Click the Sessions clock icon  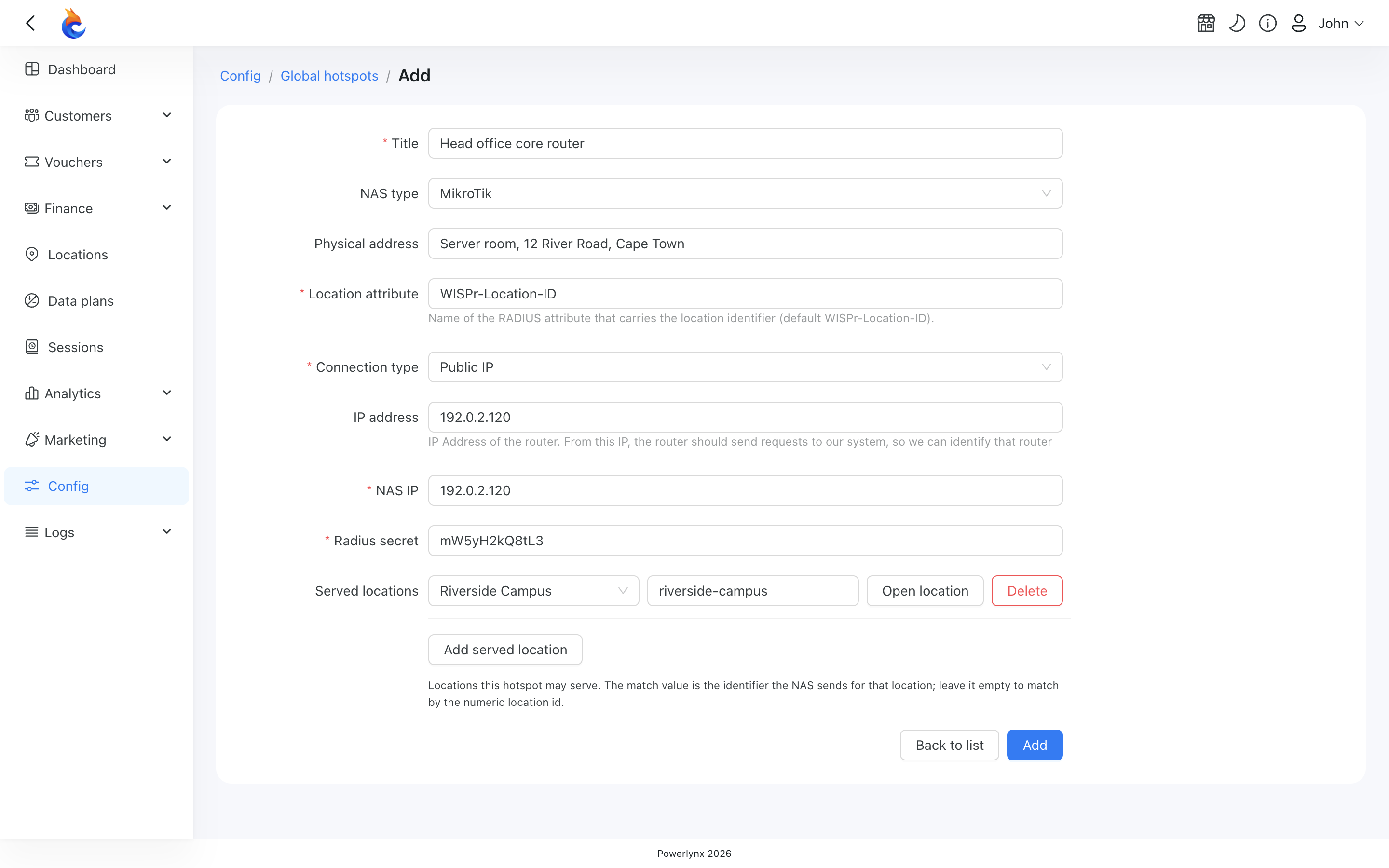[32, 347]
